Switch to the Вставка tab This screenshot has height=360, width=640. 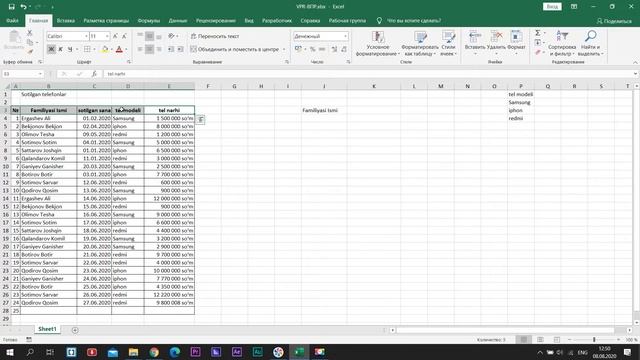(66, 20)
